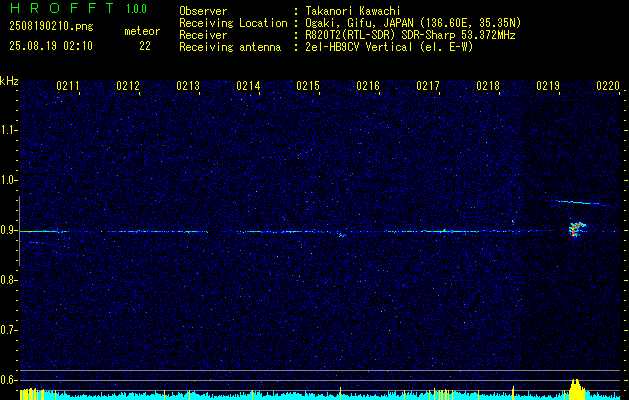Click the kHz axis unit label

coord(9,81)
